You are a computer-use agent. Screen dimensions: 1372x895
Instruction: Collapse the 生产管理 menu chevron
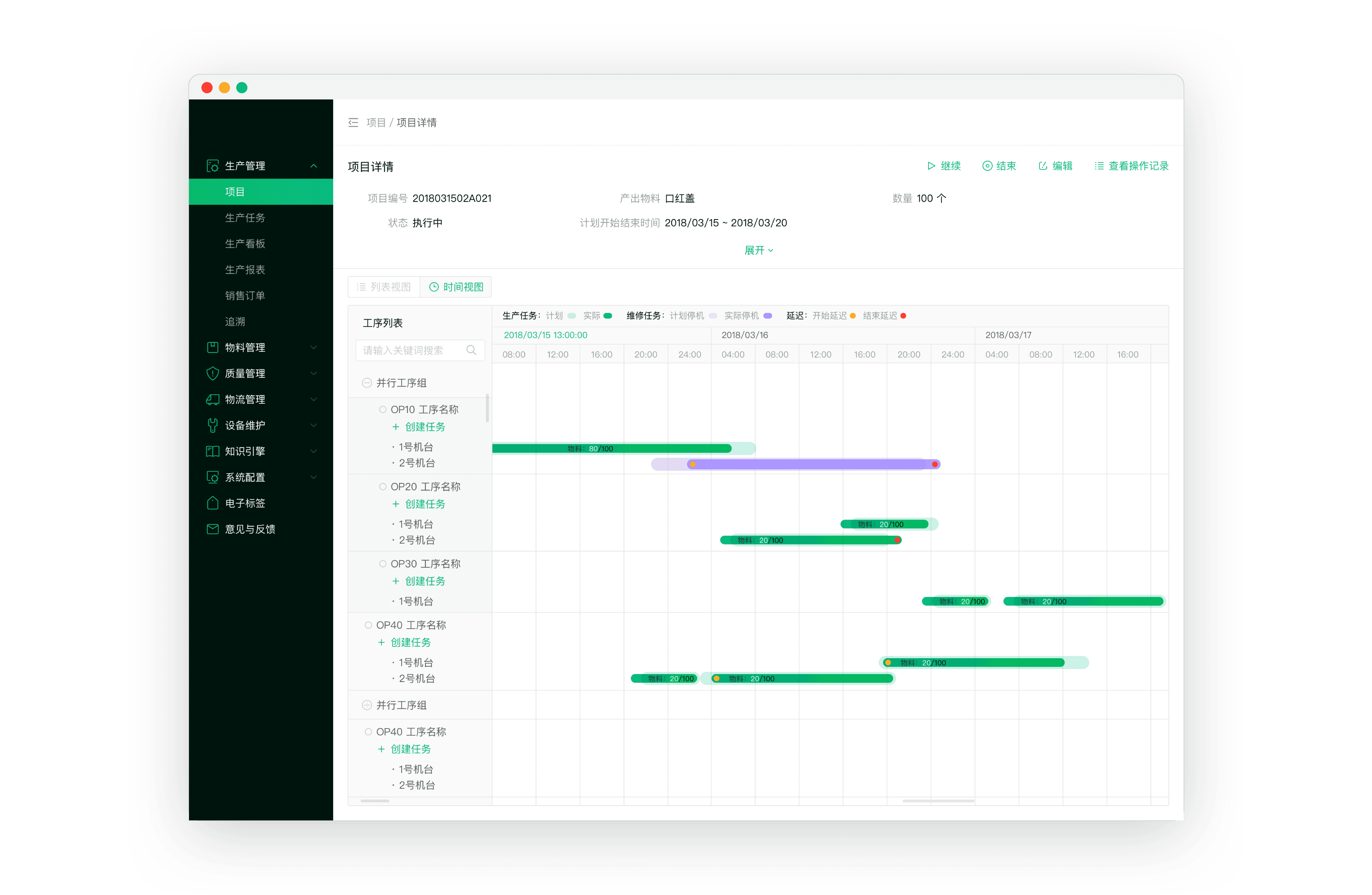pyautogui.click(x=314, y=166)
